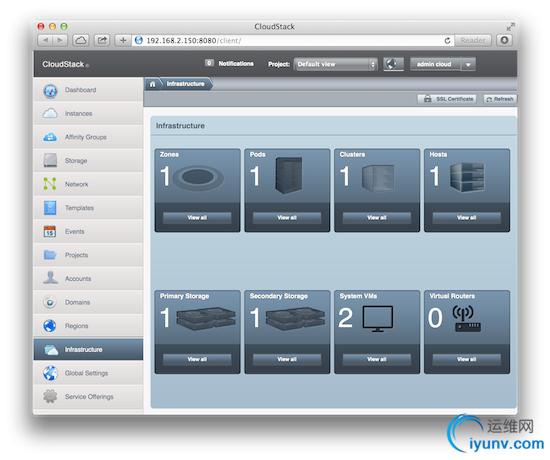Click the reload page icon
Screen dimensions: 550x460
point(447,41)
